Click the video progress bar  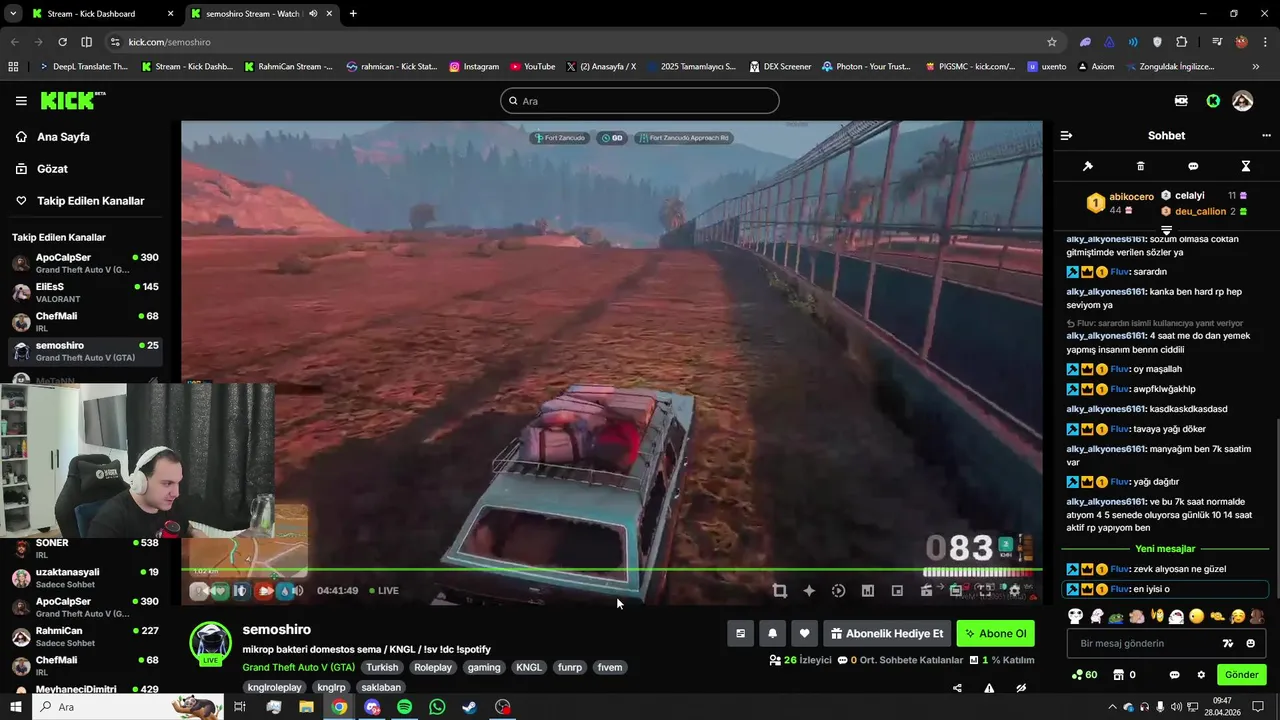611,571
